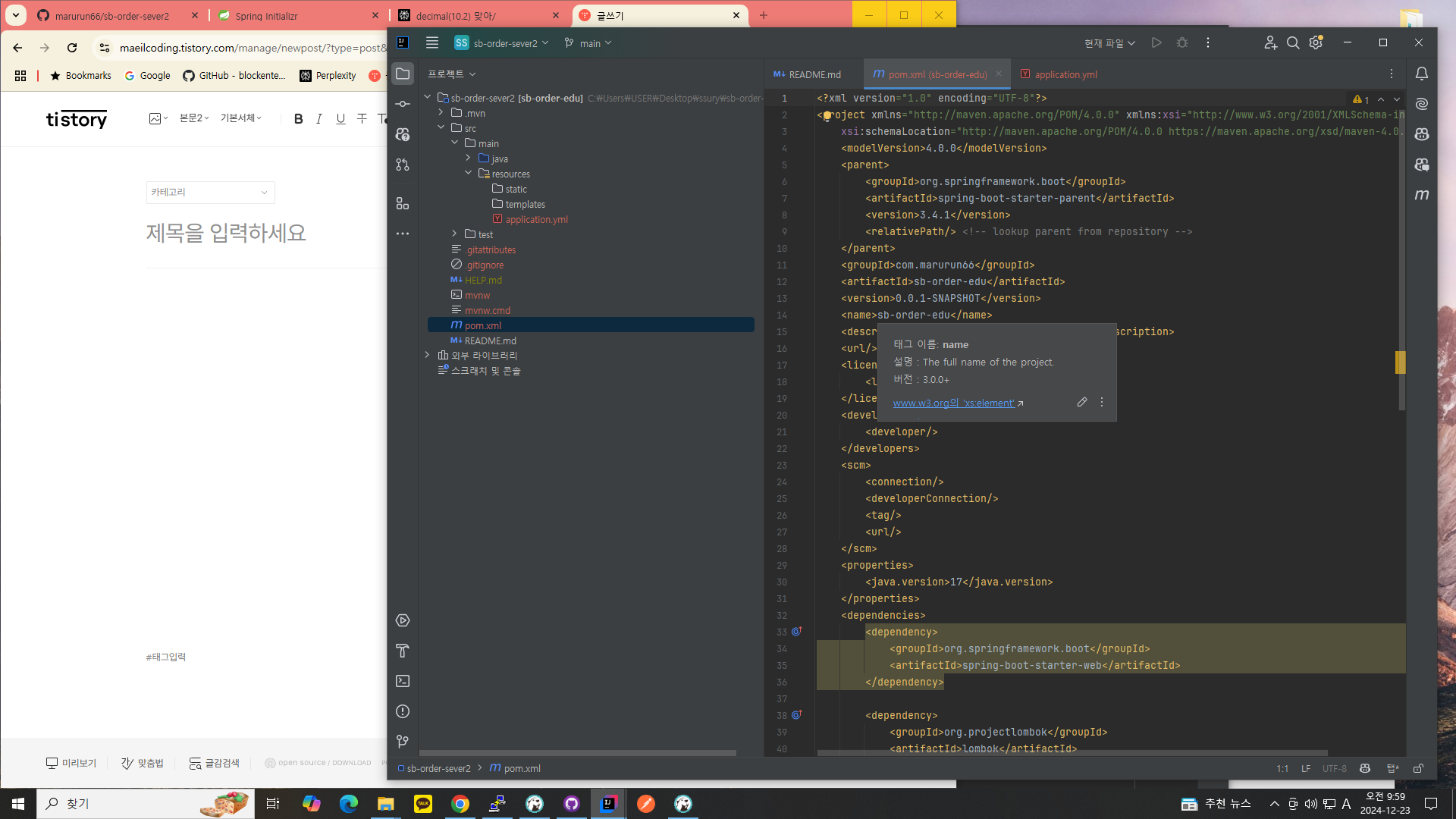Toggle italic formatting in Tistory editor
1456x819 pixels.
[319, 118]
